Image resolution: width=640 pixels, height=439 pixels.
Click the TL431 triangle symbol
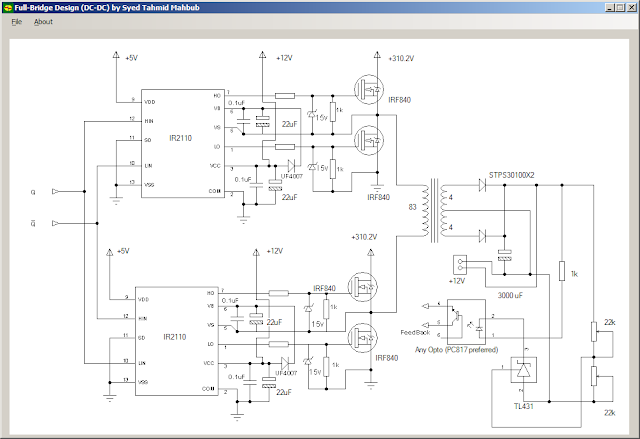tap(523, 370)
